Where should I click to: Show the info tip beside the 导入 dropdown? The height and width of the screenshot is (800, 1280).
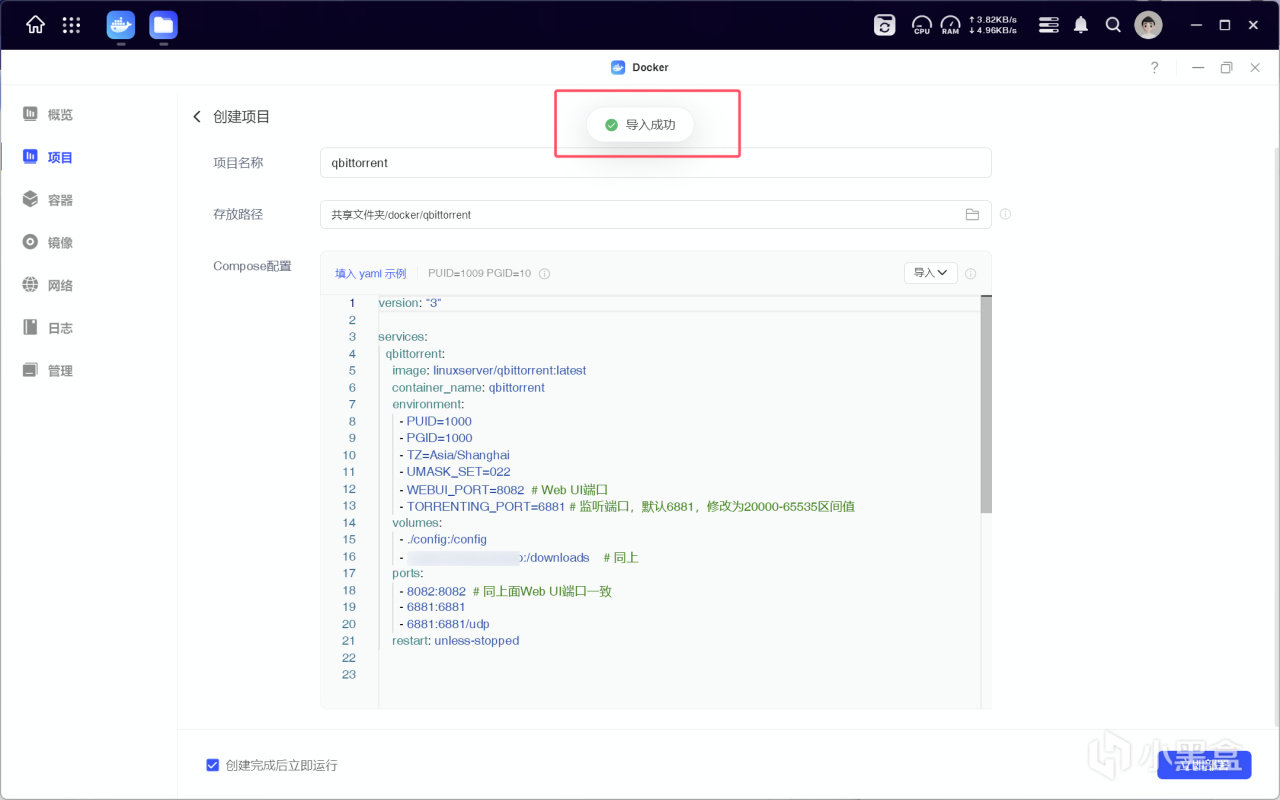[970, 273]
